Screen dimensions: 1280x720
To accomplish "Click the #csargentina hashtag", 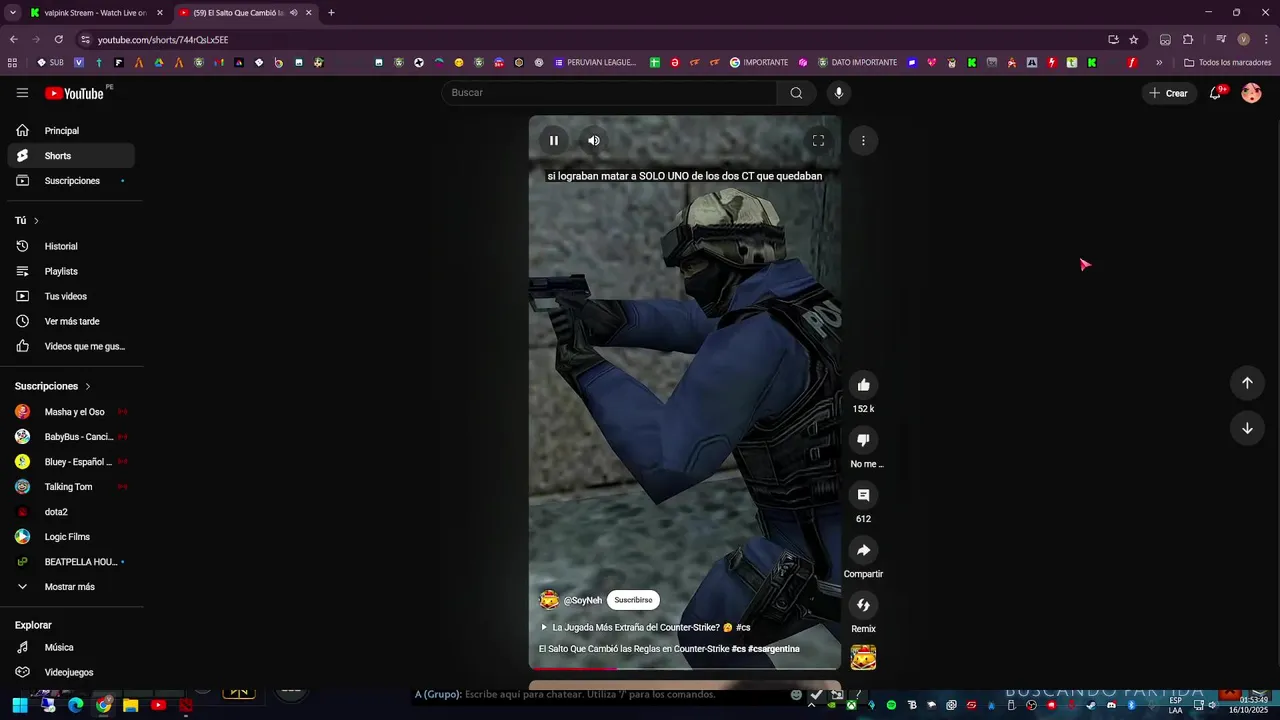I will pos(774,649).
